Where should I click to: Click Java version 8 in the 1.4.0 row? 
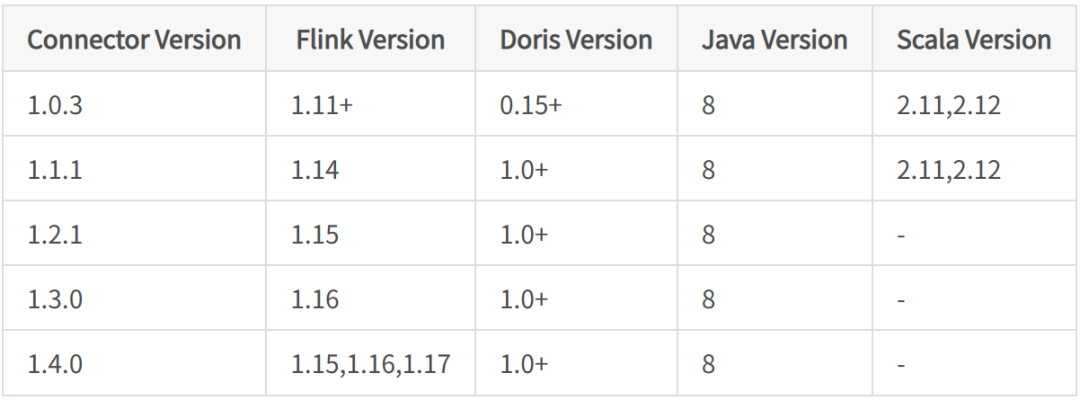708,363
